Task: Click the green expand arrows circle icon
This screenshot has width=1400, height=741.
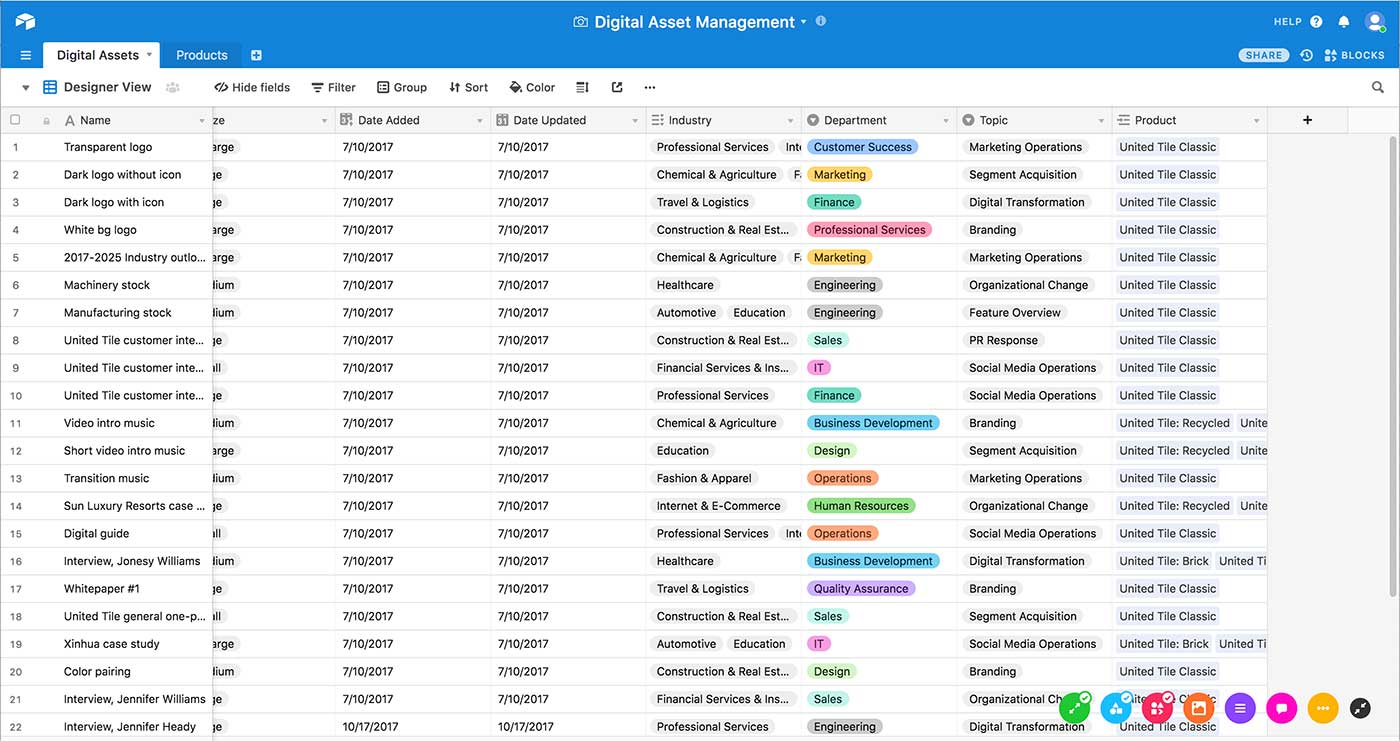Action: (x=1074, y=708)
